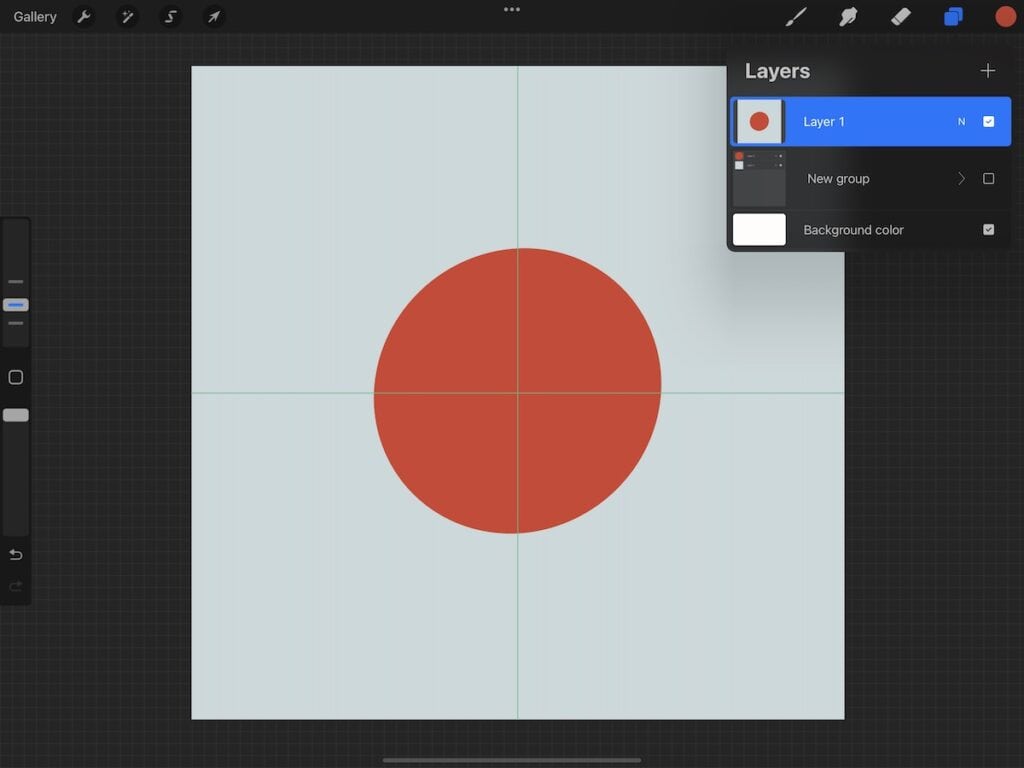Screen dimensions: 1024x768
Task: Select the Adjustments magic wand tool
Action: coord(128,16)
